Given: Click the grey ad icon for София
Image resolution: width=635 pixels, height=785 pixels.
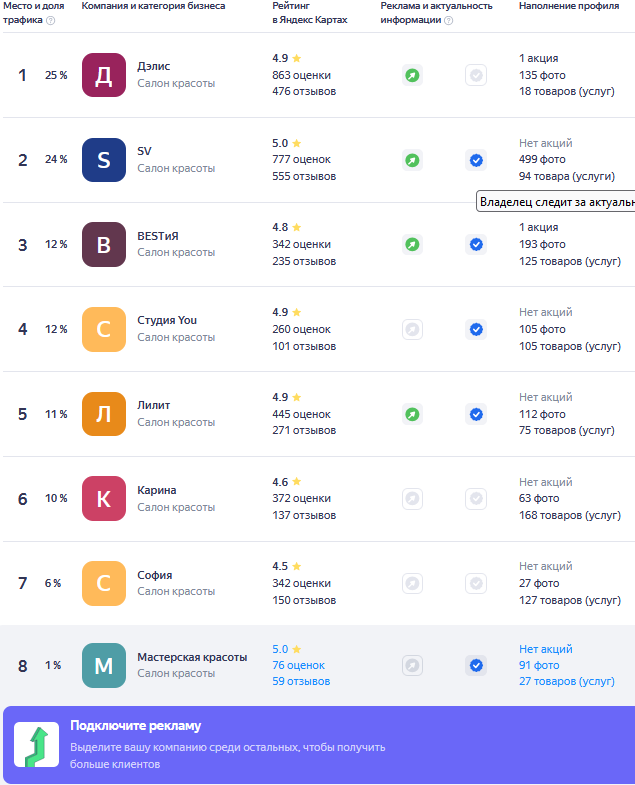Looking at the screenshot, I should coord(412,583).
